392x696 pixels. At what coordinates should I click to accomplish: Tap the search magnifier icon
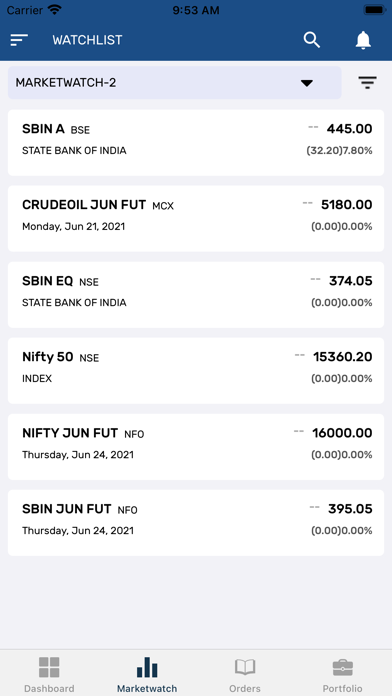[x=312, y=40]
